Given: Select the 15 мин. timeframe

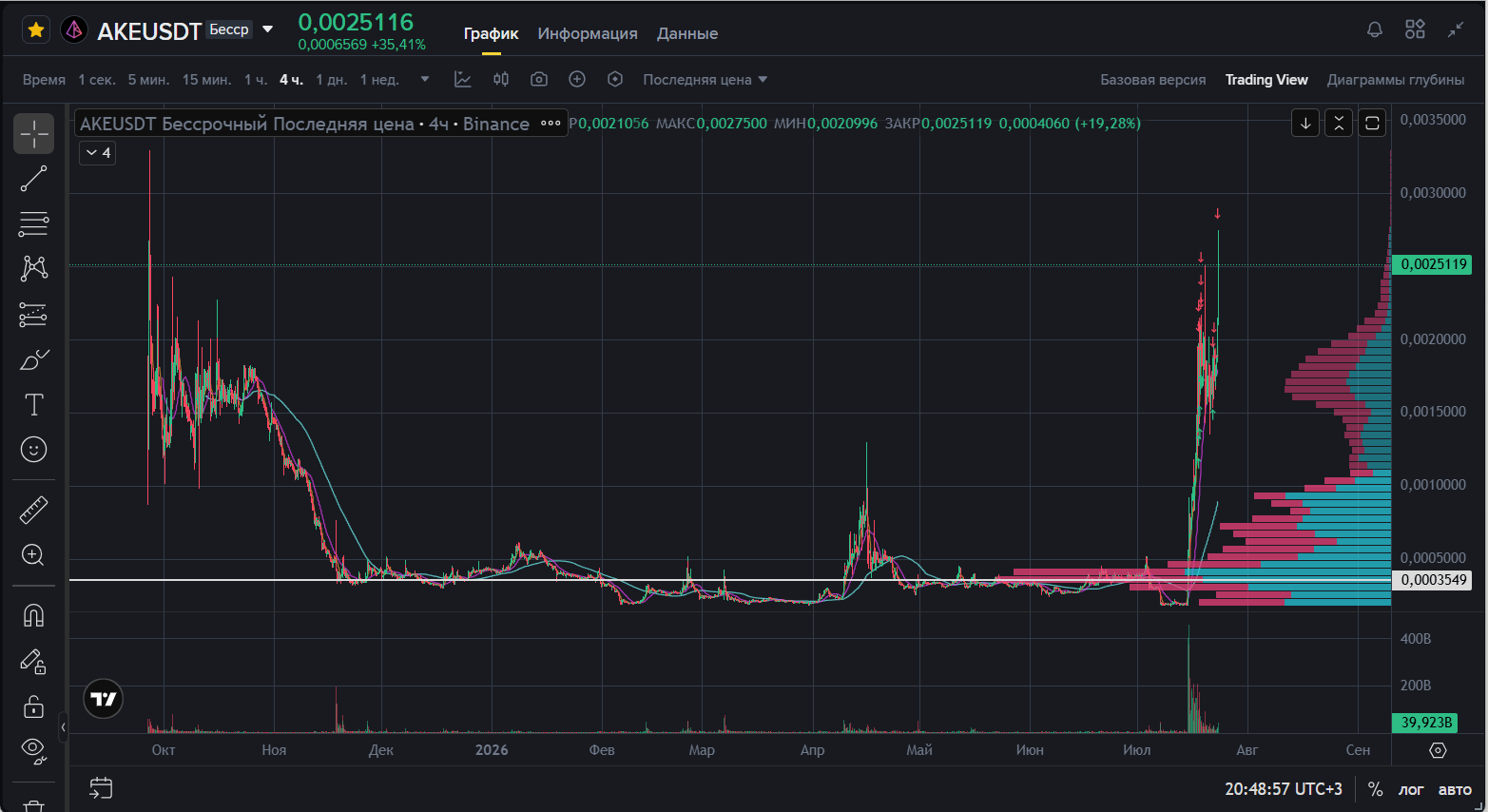Looking at the screenshot, I should click(206, 80).
